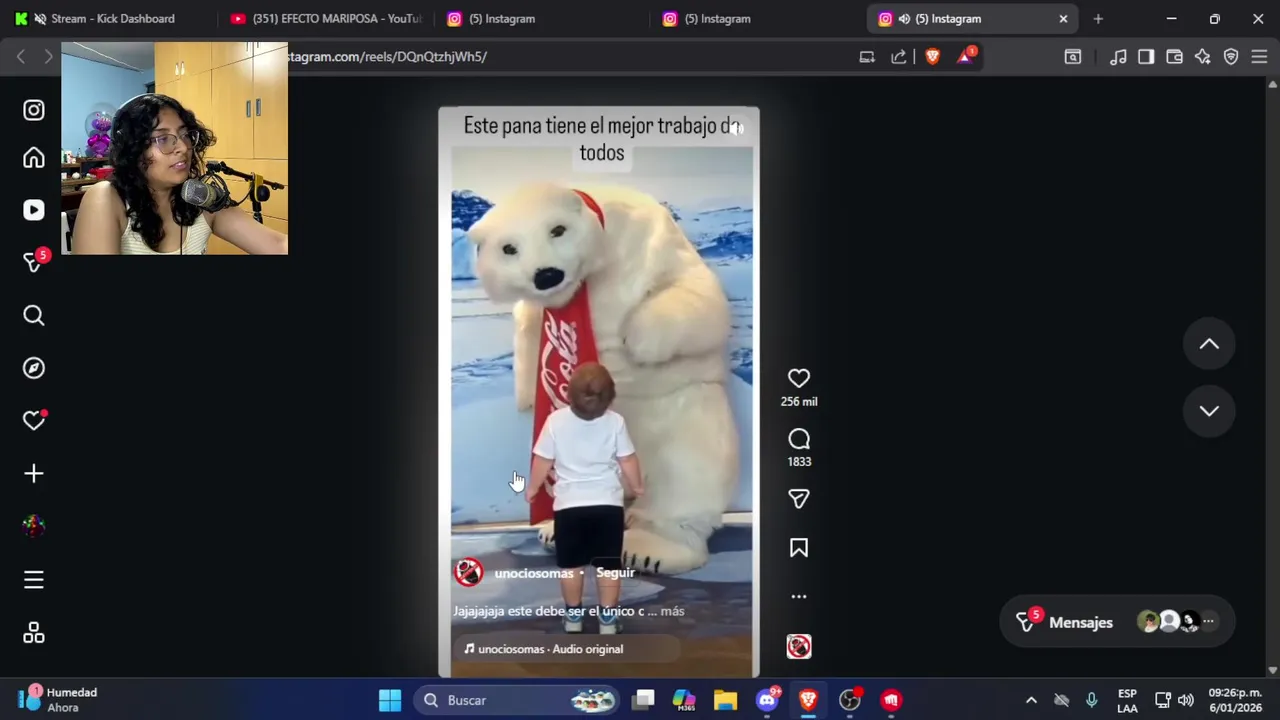
Task: Click the volume speaker tray icon
Action: [1186, 700]
